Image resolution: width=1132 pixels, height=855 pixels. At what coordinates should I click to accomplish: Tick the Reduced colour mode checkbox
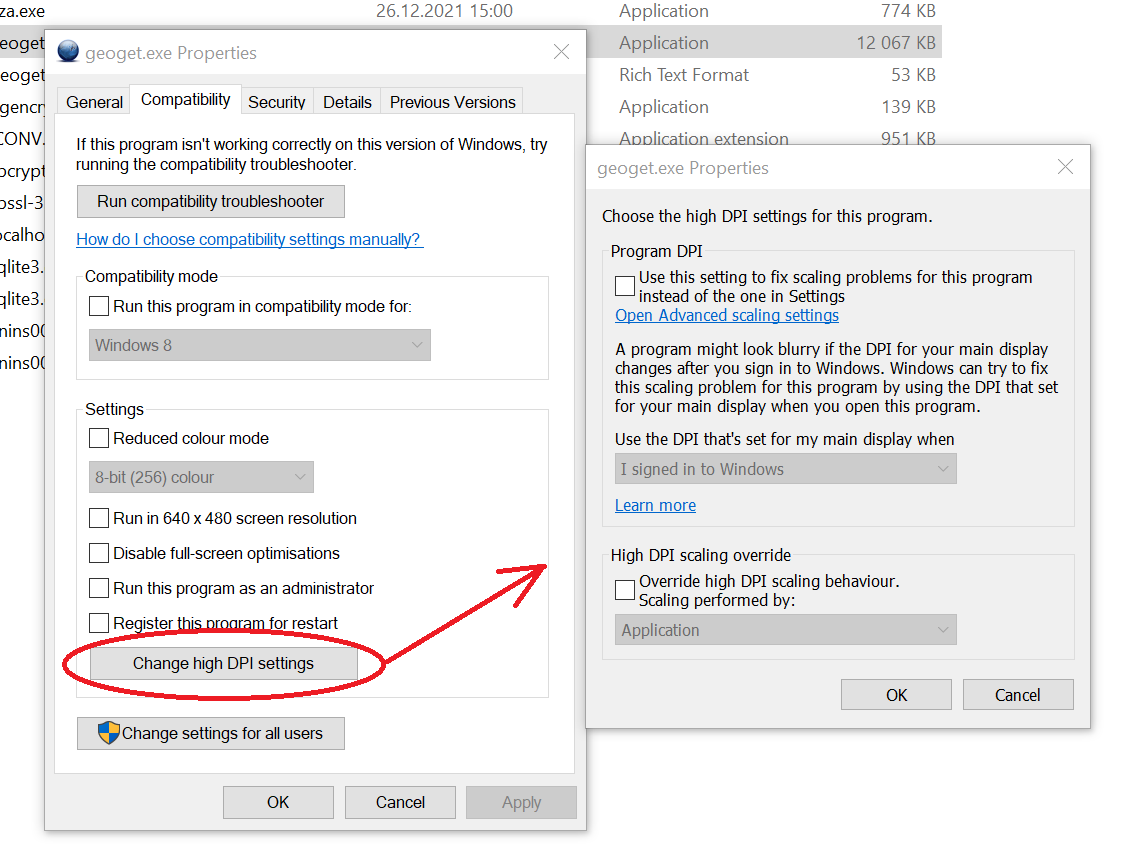click(x=99, y=438)
